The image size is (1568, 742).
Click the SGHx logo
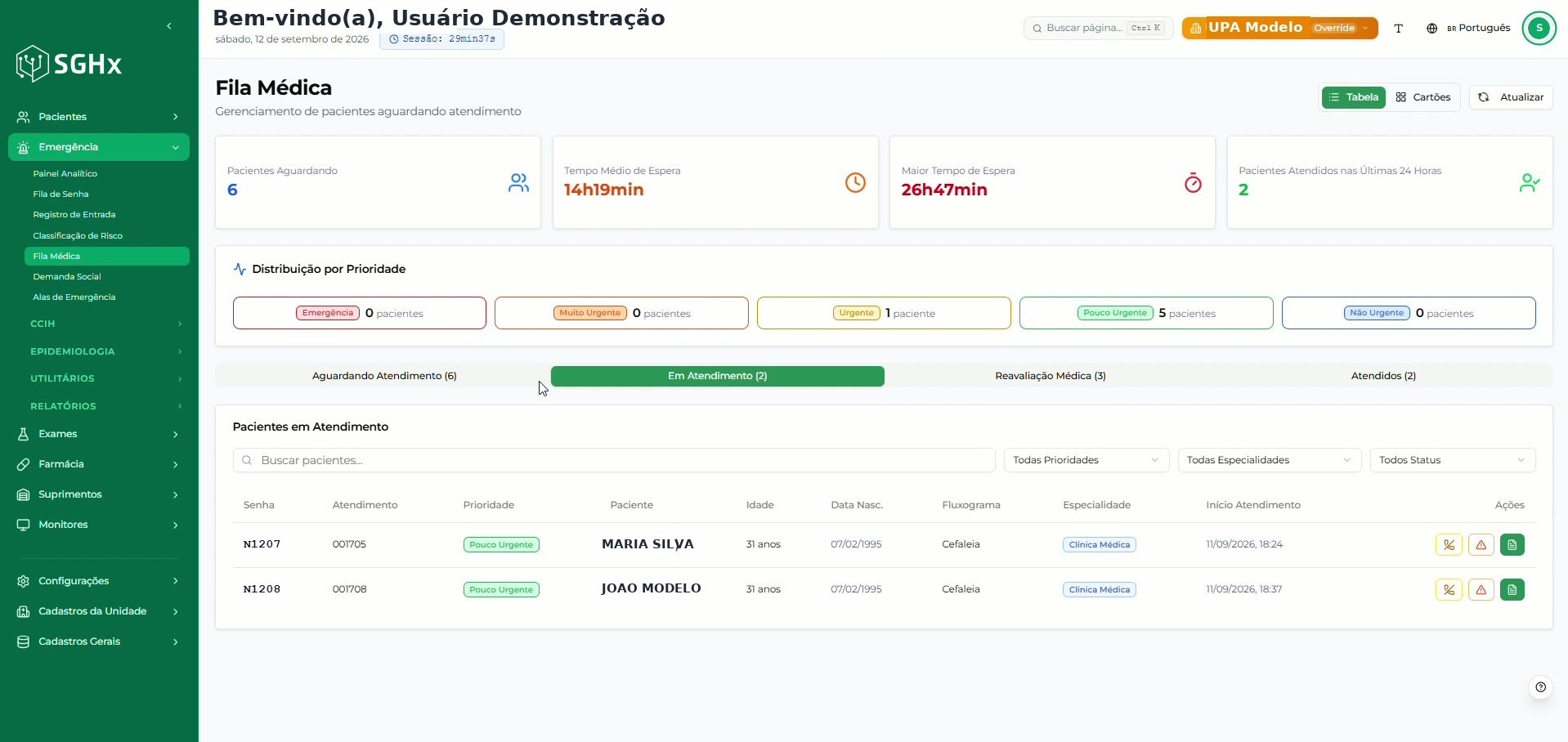[x=69, y=64]
